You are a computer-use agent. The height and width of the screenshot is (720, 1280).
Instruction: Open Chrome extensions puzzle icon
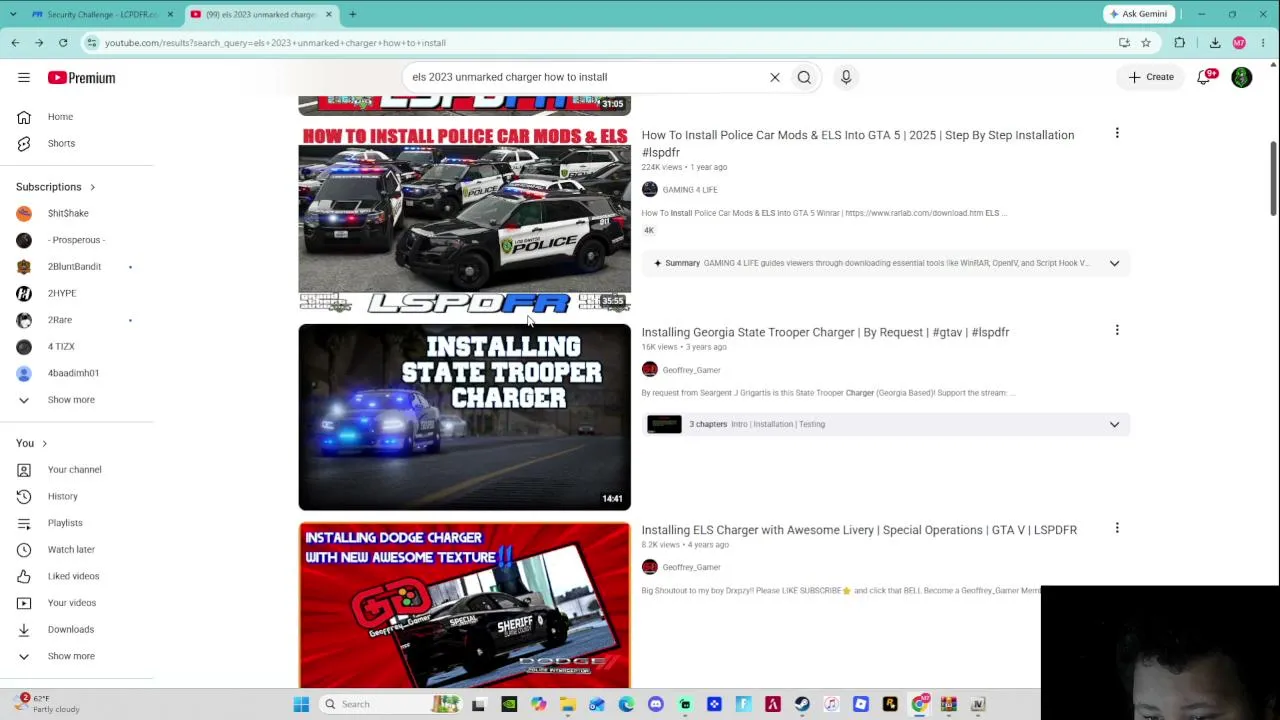(x=1180, y=43)
